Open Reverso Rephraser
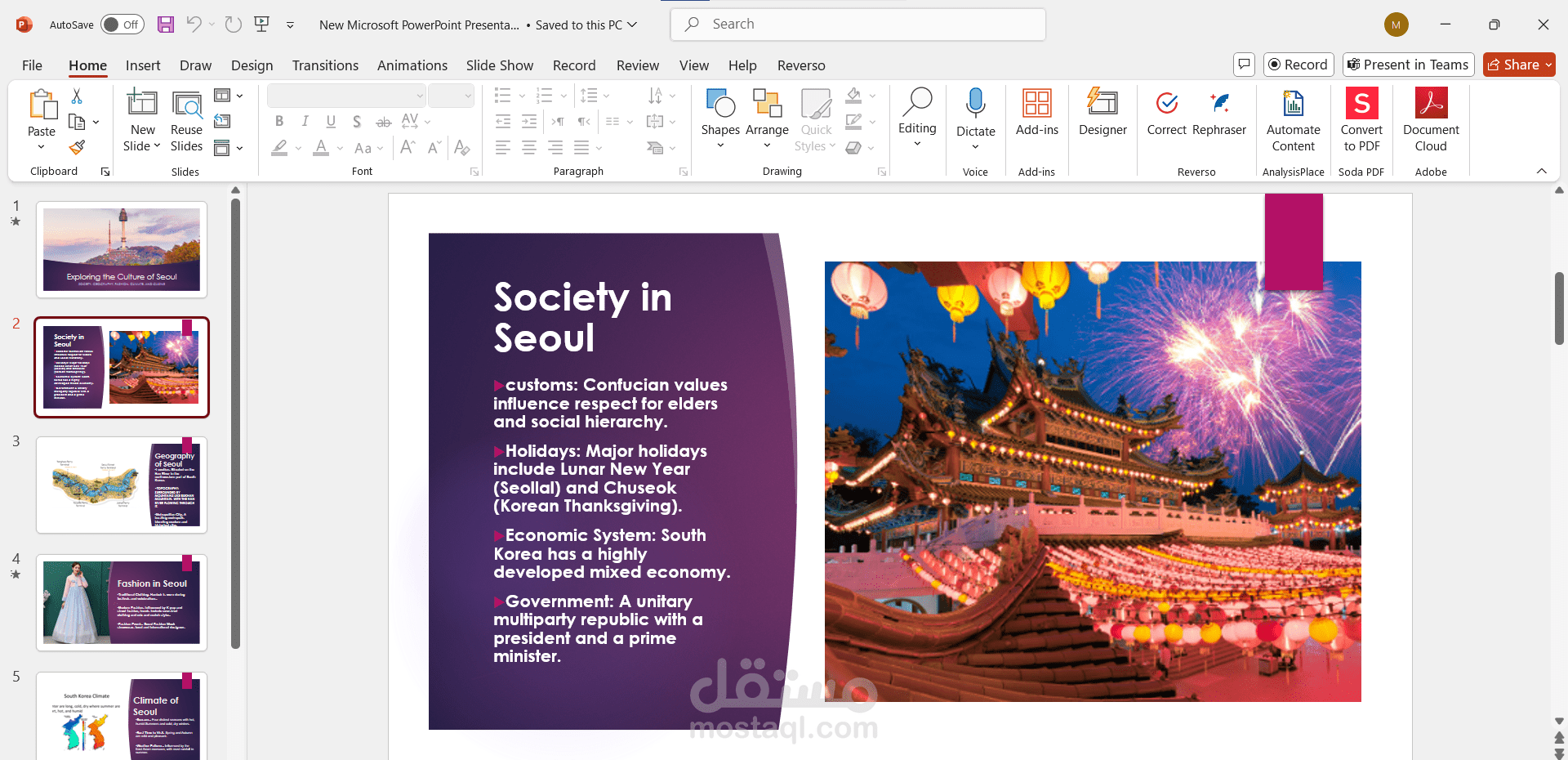 click(x=1219, y=113)
